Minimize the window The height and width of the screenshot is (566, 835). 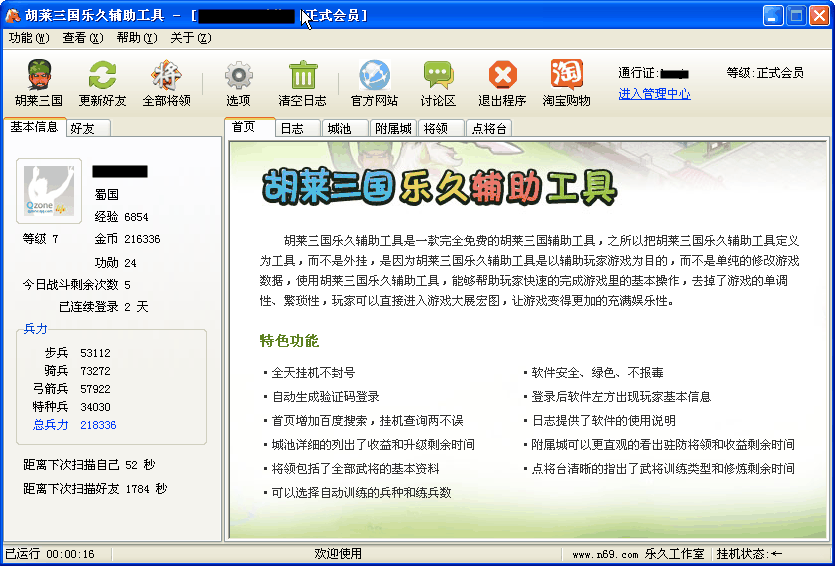[773, 15]
